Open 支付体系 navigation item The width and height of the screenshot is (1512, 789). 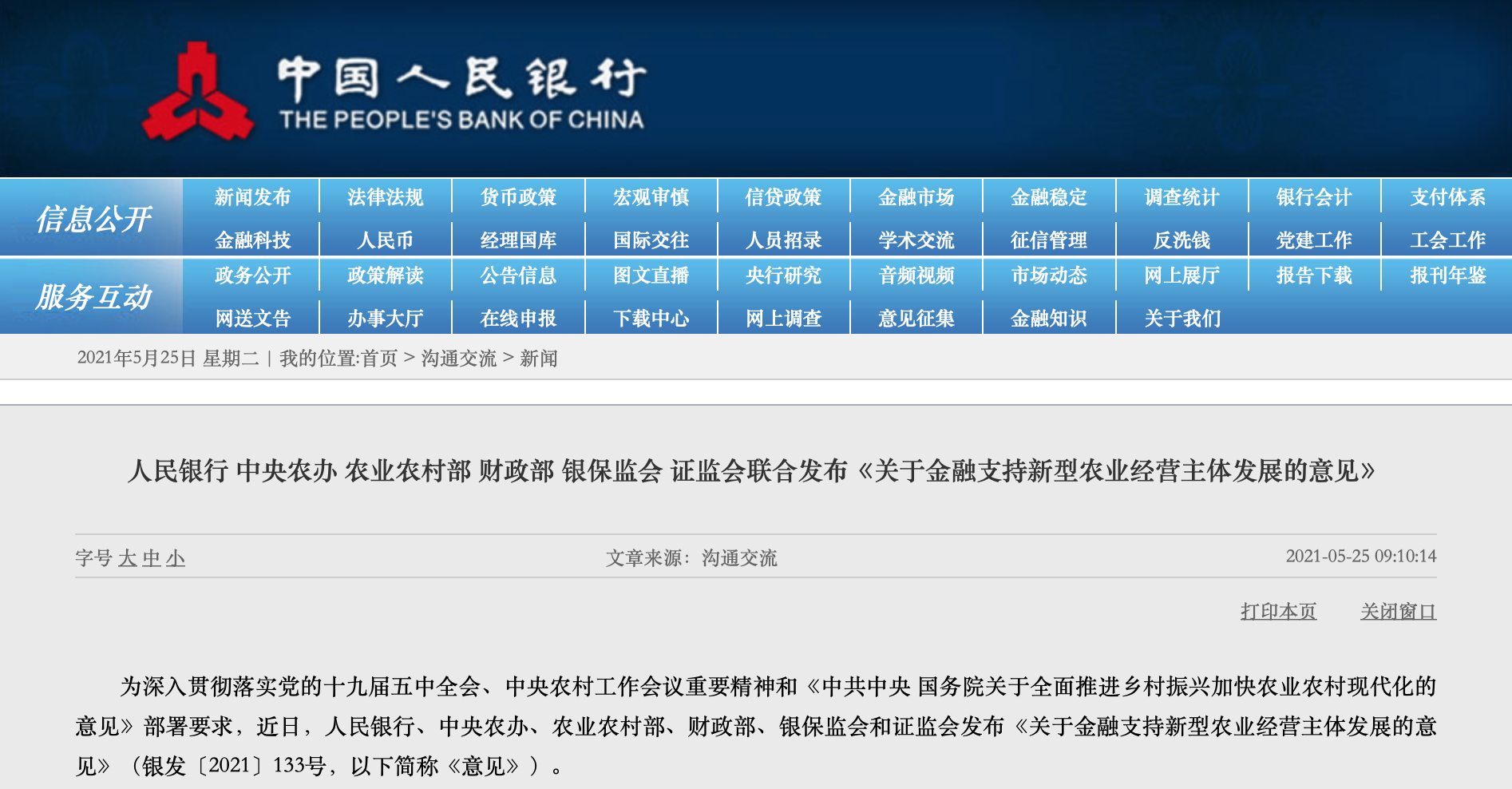[1447, 197]
